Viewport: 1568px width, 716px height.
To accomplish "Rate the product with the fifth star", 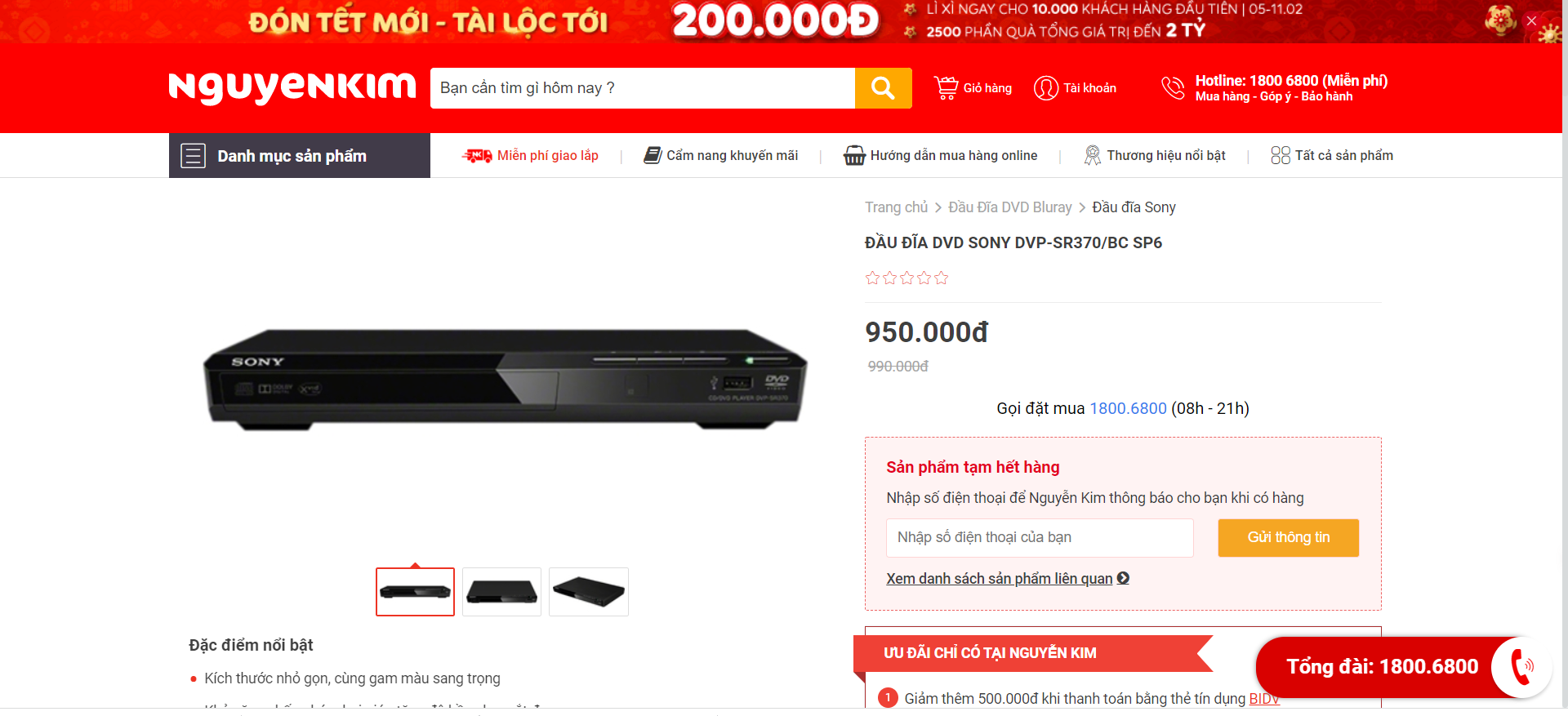I will click(x=942, y=278).
